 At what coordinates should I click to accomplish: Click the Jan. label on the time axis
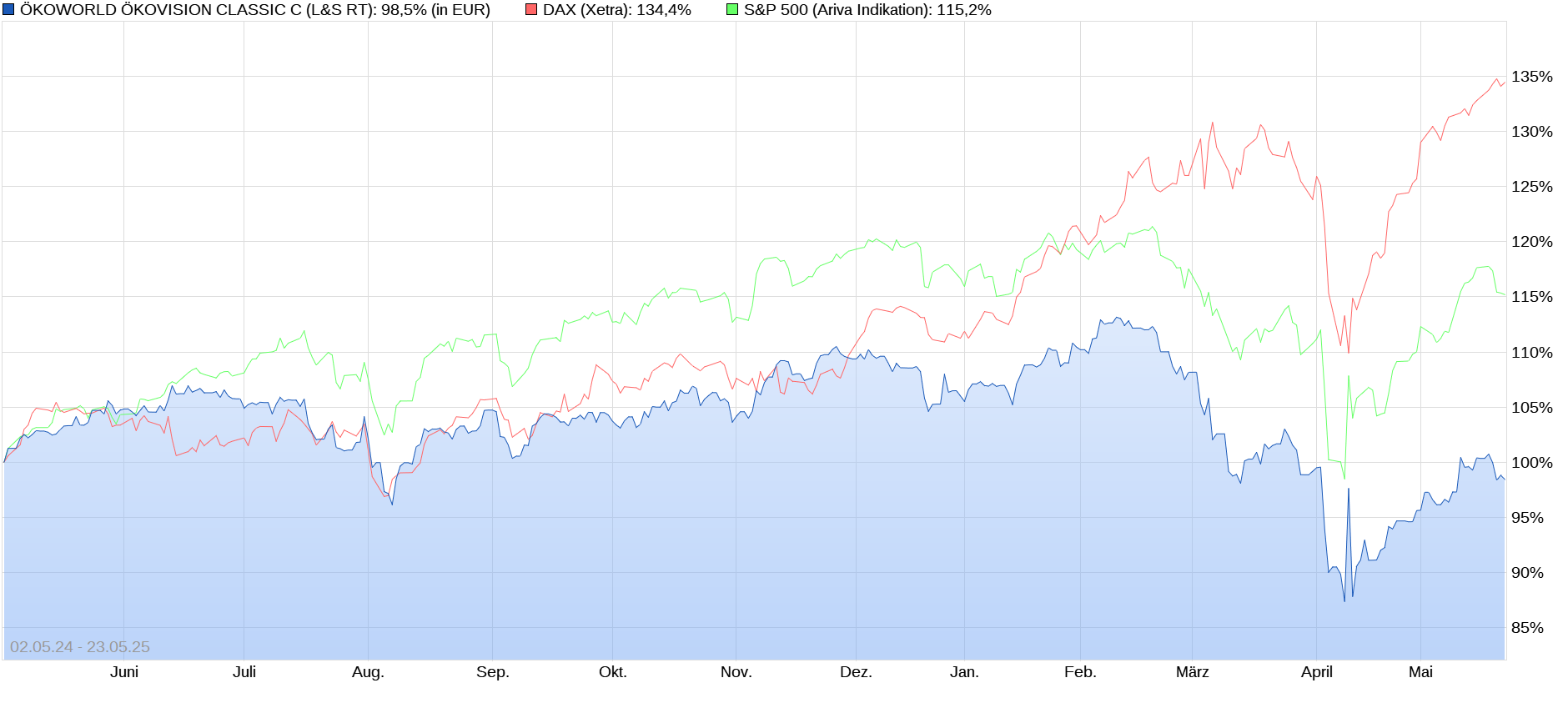coord(964,672)
